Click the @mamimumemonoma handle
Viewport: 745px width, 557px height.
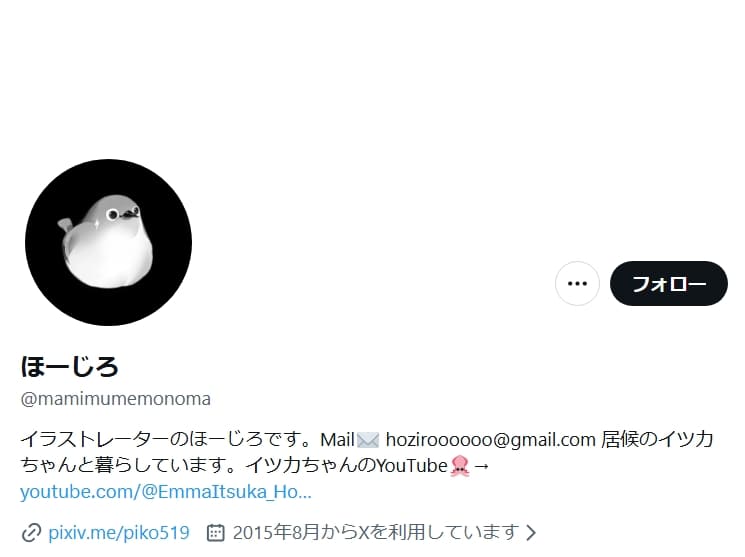tap(115, 399)
